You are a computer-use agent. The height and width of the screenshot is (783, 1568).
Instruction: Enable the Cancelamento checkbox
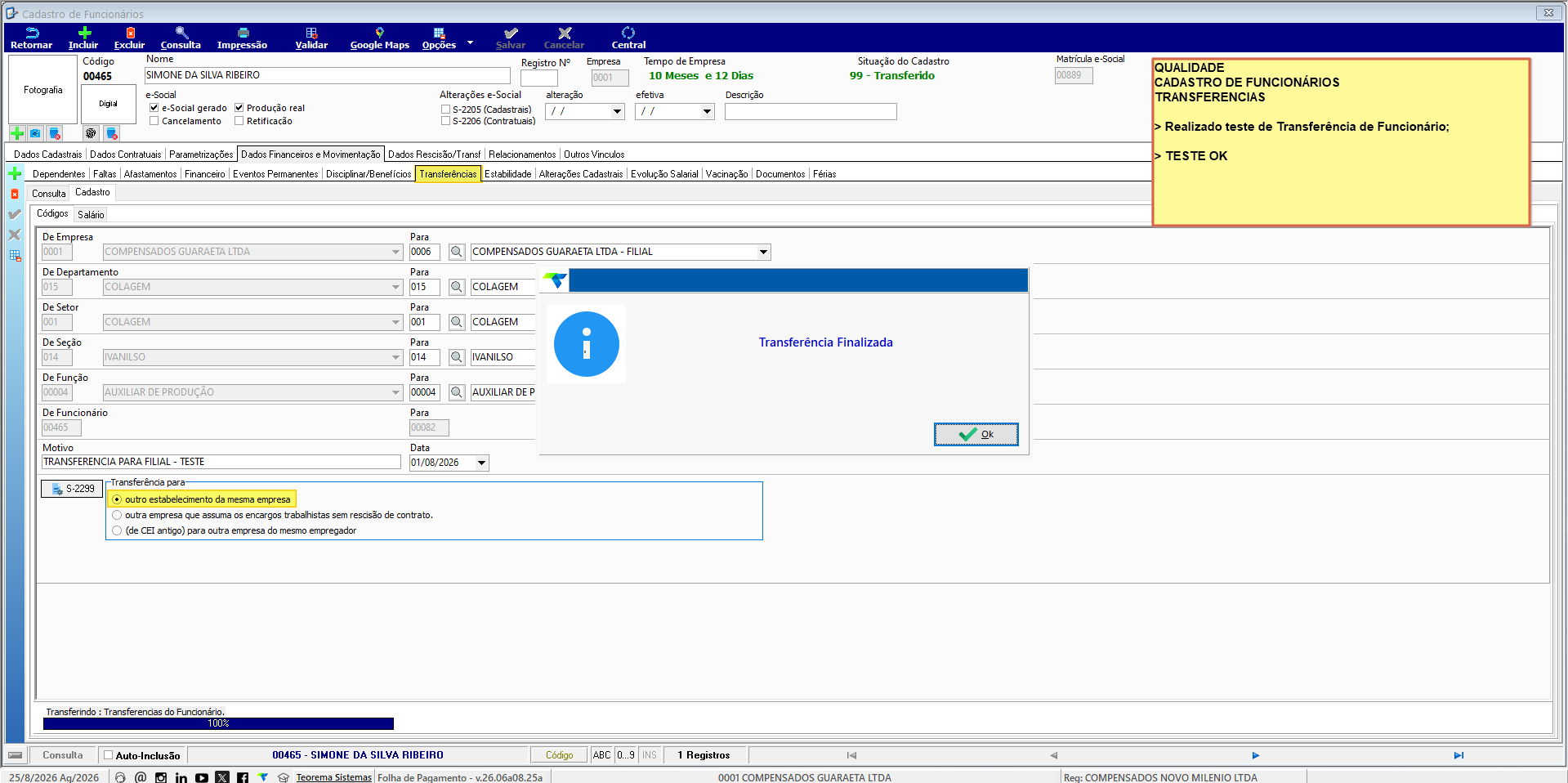pos(154,121)
